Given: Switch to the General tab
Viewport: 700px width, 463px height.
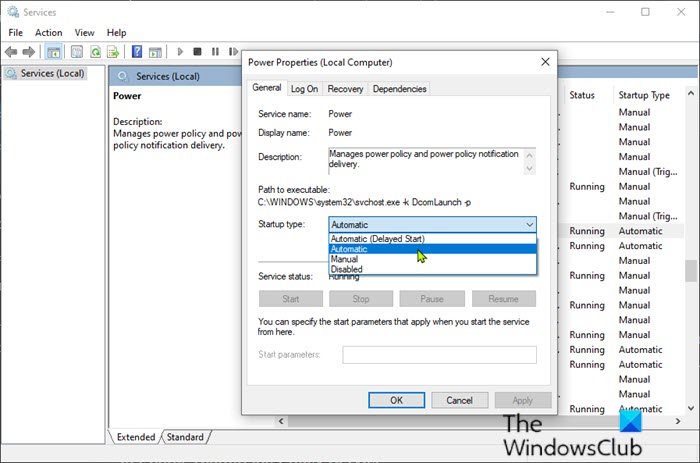Looking at the screenshot, I should tap(267, 88).
